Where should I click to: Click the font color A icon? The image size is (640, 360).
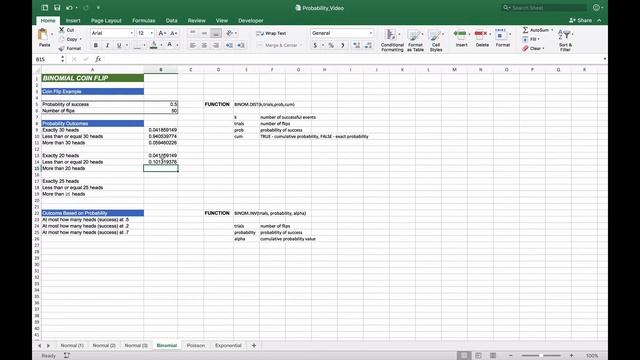(169, 45)
